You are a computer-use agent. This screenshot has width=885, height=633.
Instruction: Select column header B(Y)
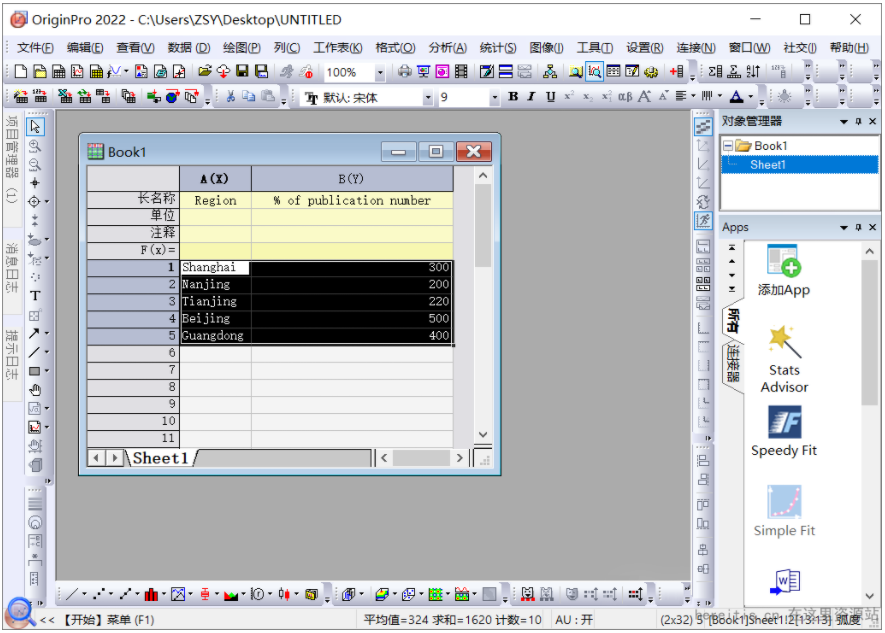click(x=352, y=178)
